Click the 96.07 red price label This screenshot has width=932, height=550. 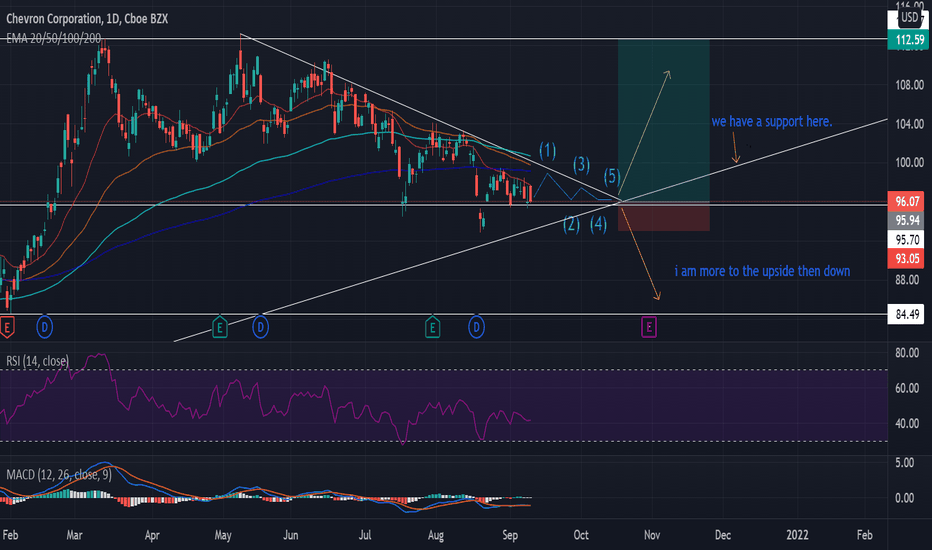[x=907, y=202]
